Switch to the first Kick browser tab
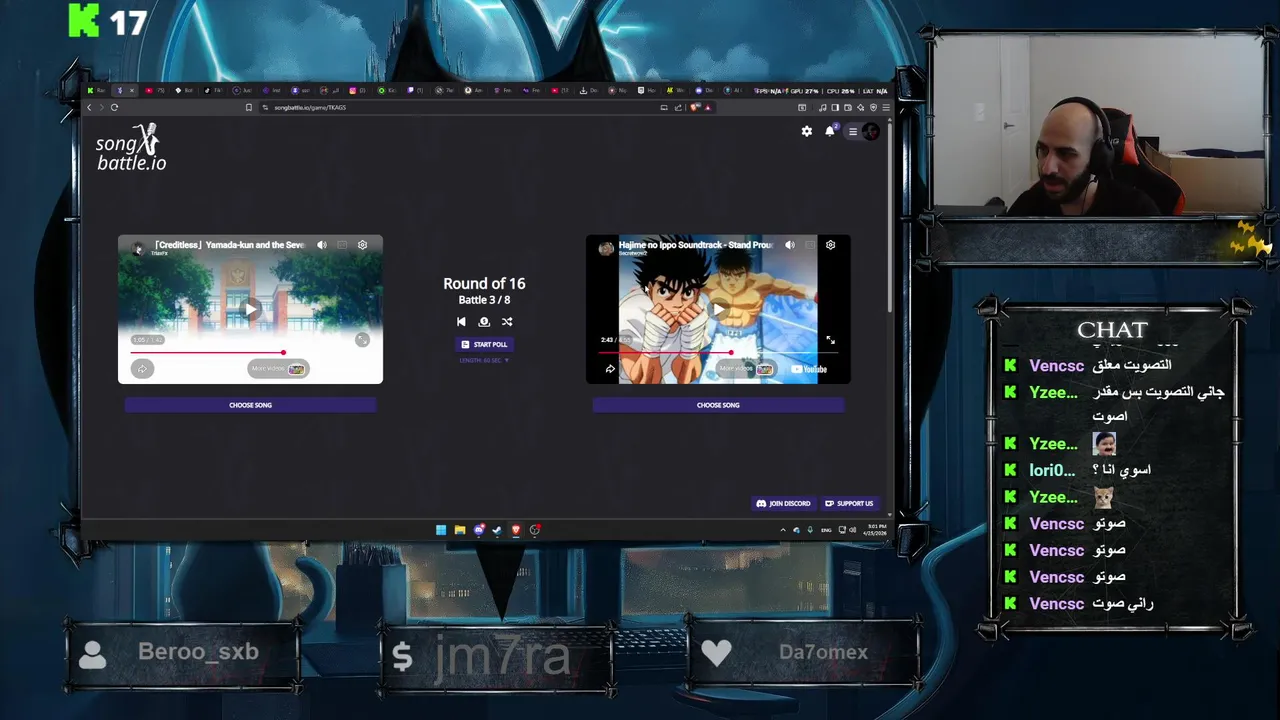The width and height of the screenshot is (1280, 720). click(97, 91)
